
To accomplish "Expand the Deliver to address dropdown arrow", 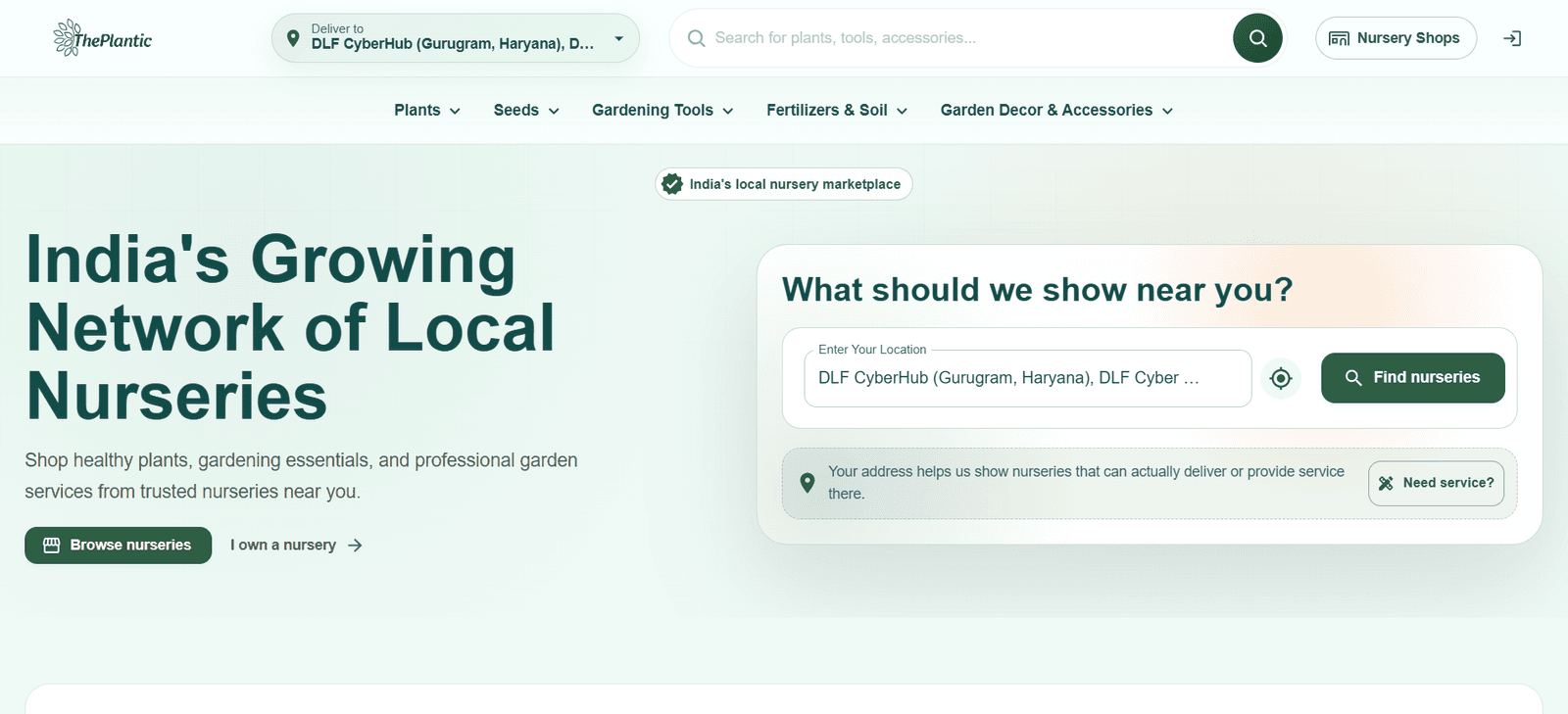I will [x=618, y=38].
